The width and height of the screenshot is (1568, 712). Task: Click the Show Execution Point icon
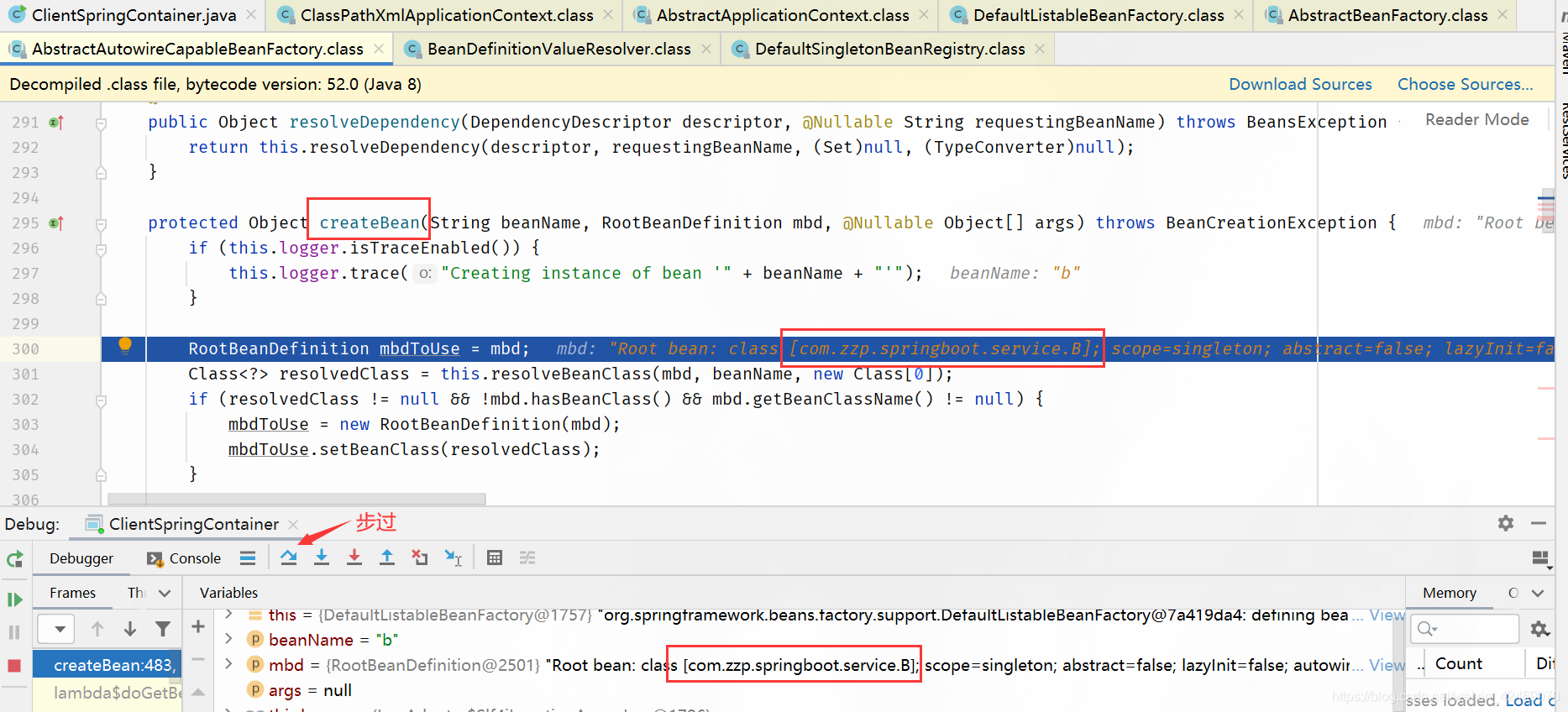pos(248,558)
